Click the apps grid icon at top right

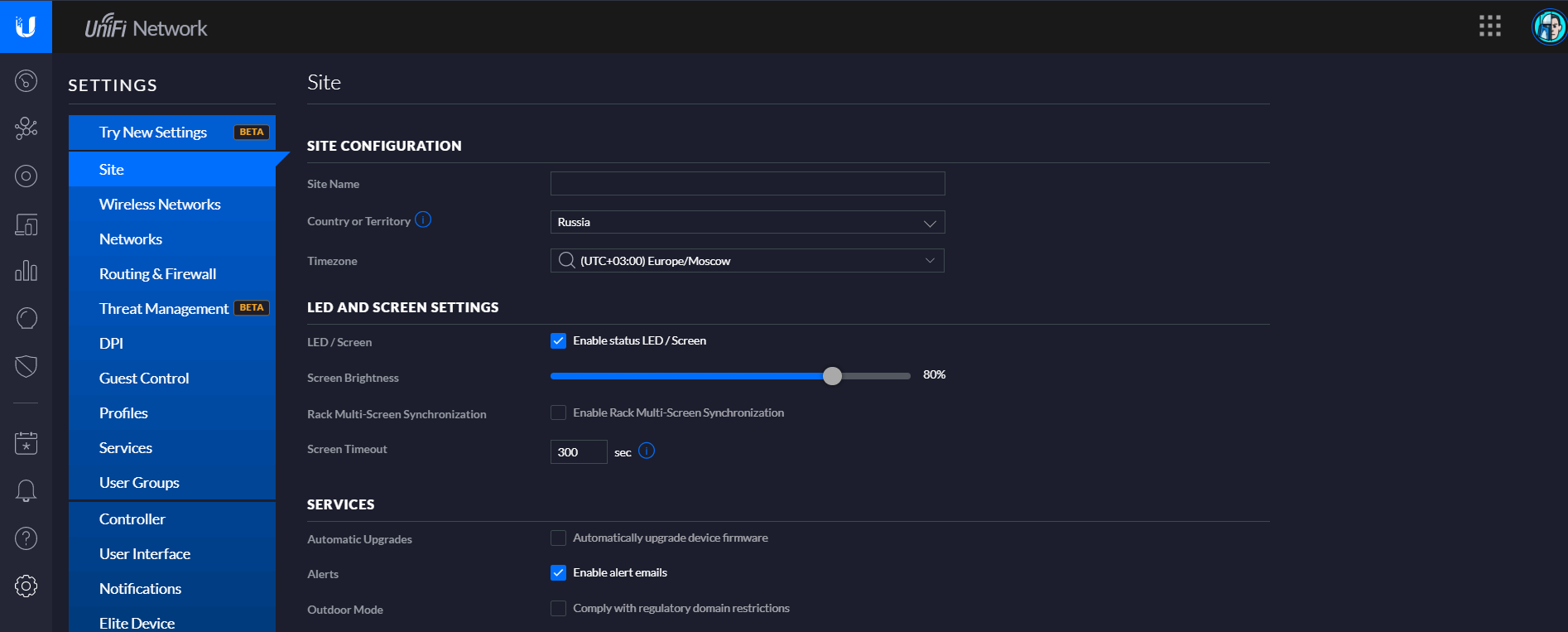(1489, 27)
